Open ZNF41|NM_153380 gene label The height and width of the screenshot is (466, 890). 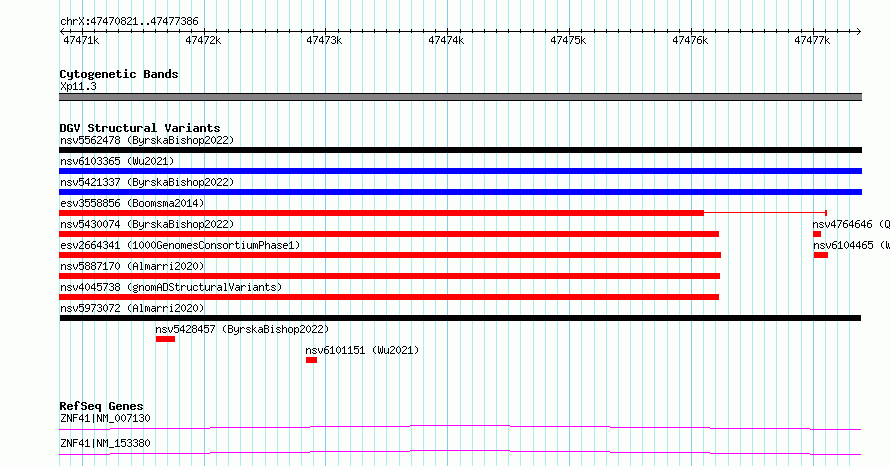[x=106, y=443]
